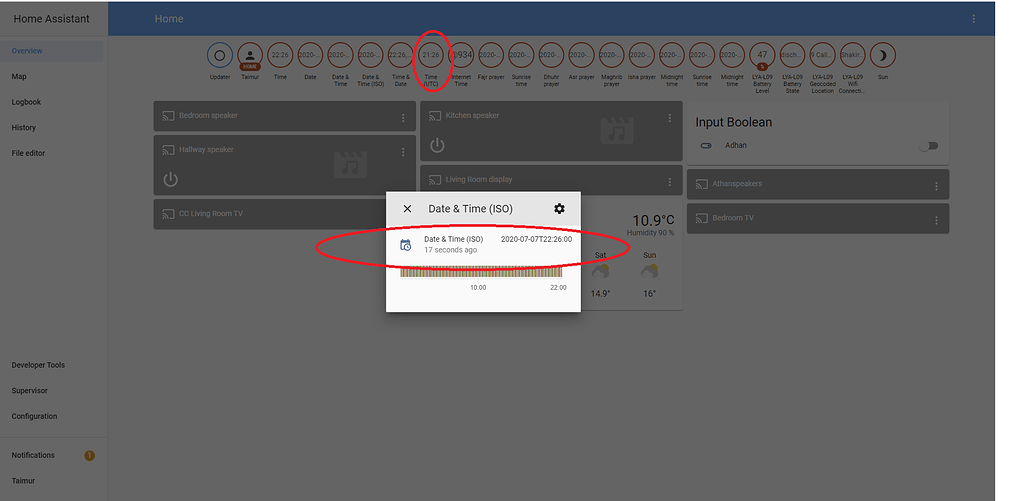
Task: Open History in the sidebar
Action: pyautogui.click(x=52, y=127)
